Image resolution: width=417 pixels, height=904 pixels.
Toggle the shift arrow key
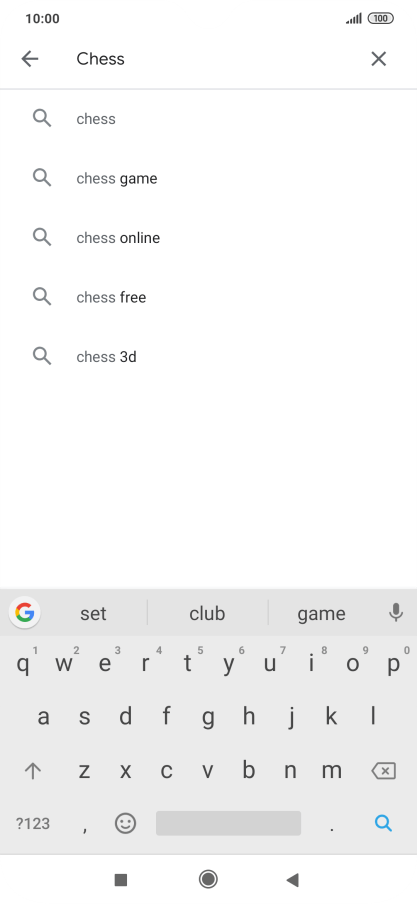coord(33,771)
